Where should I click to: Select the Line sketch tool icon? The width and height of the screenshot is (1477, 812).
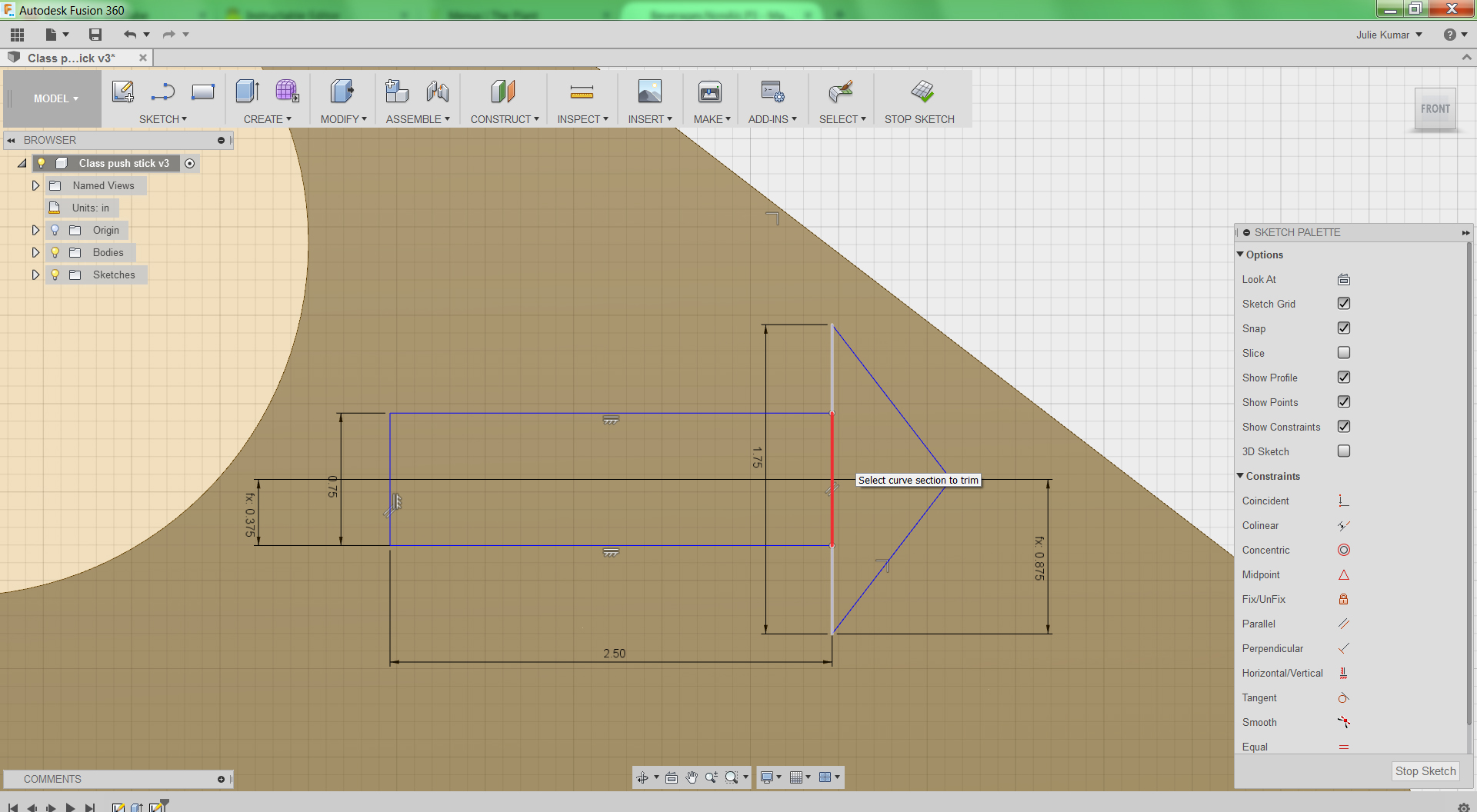pos(162,92)
